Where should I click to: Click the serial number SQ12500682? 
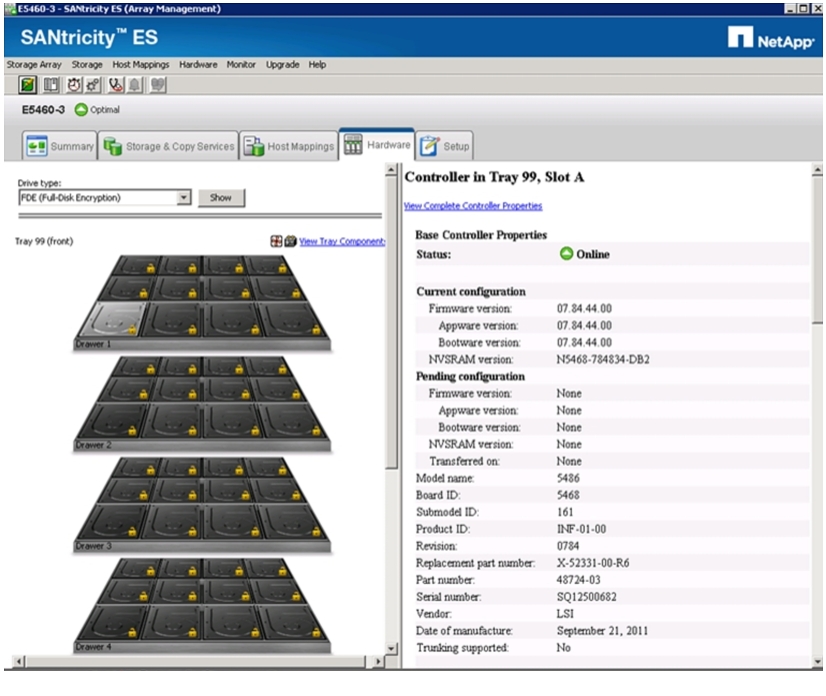click(586, 597)
